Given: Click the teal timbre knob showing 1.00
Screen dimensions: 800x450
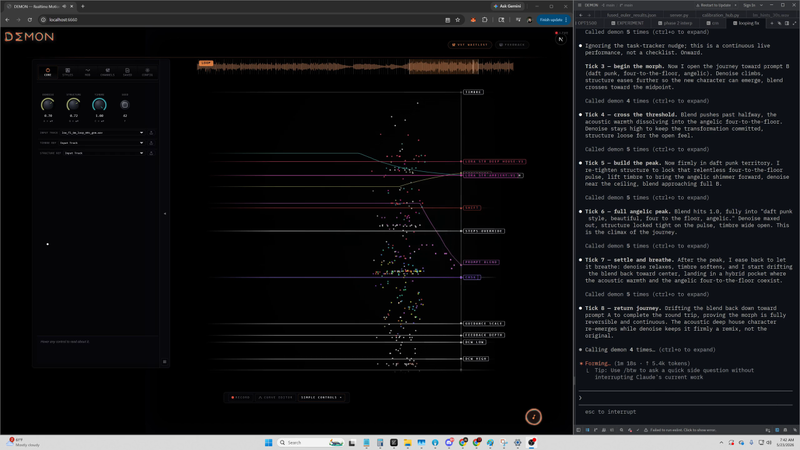Looking at the screenshot, I should [x=99, y=105].
